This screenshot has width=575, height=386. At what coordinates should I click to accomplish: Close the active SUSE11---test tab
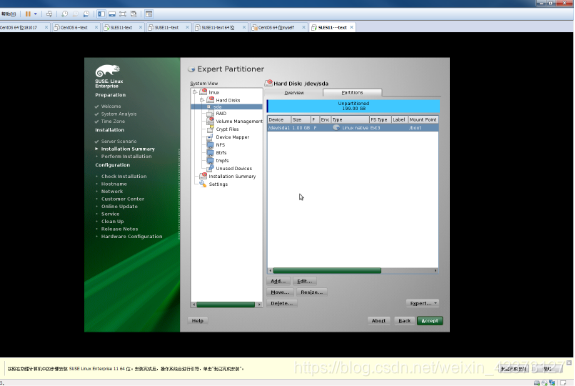[x=352, y=27]
